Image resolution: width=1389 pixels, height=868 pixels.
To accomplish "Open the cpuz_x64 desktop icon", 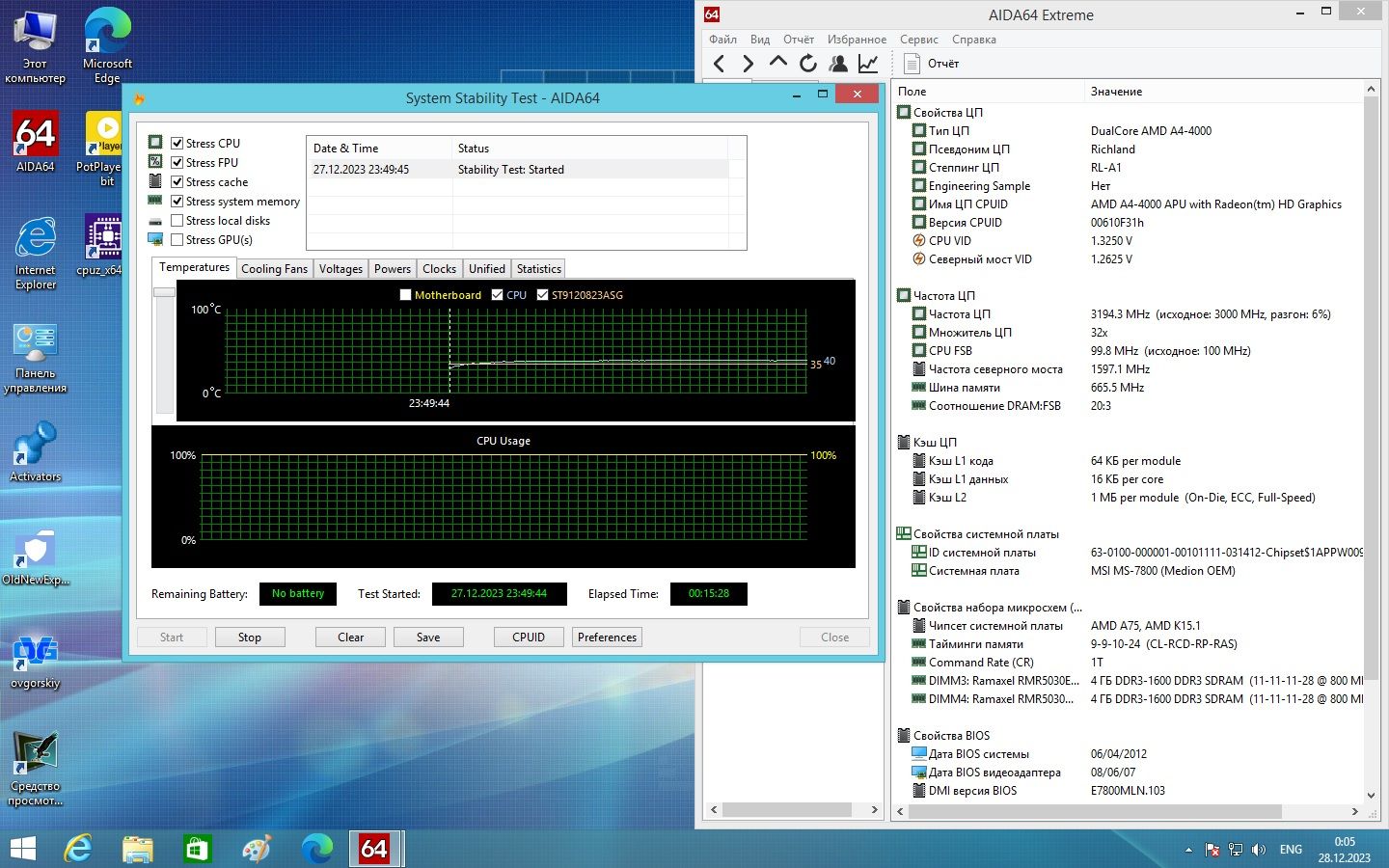I will coord(100,245).
